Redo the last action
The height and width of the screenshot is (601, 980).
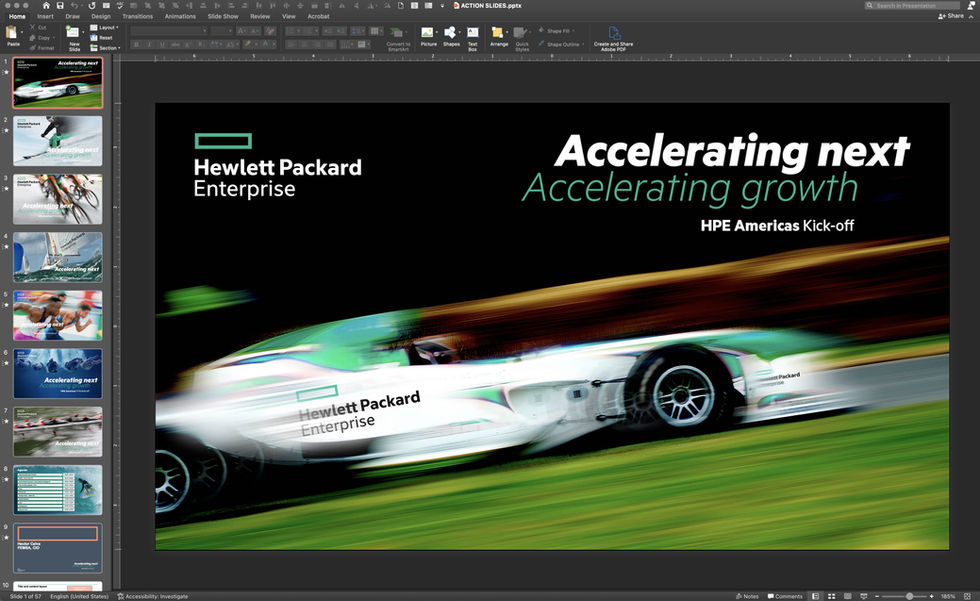pyautogui.click(x=92, y=5)
